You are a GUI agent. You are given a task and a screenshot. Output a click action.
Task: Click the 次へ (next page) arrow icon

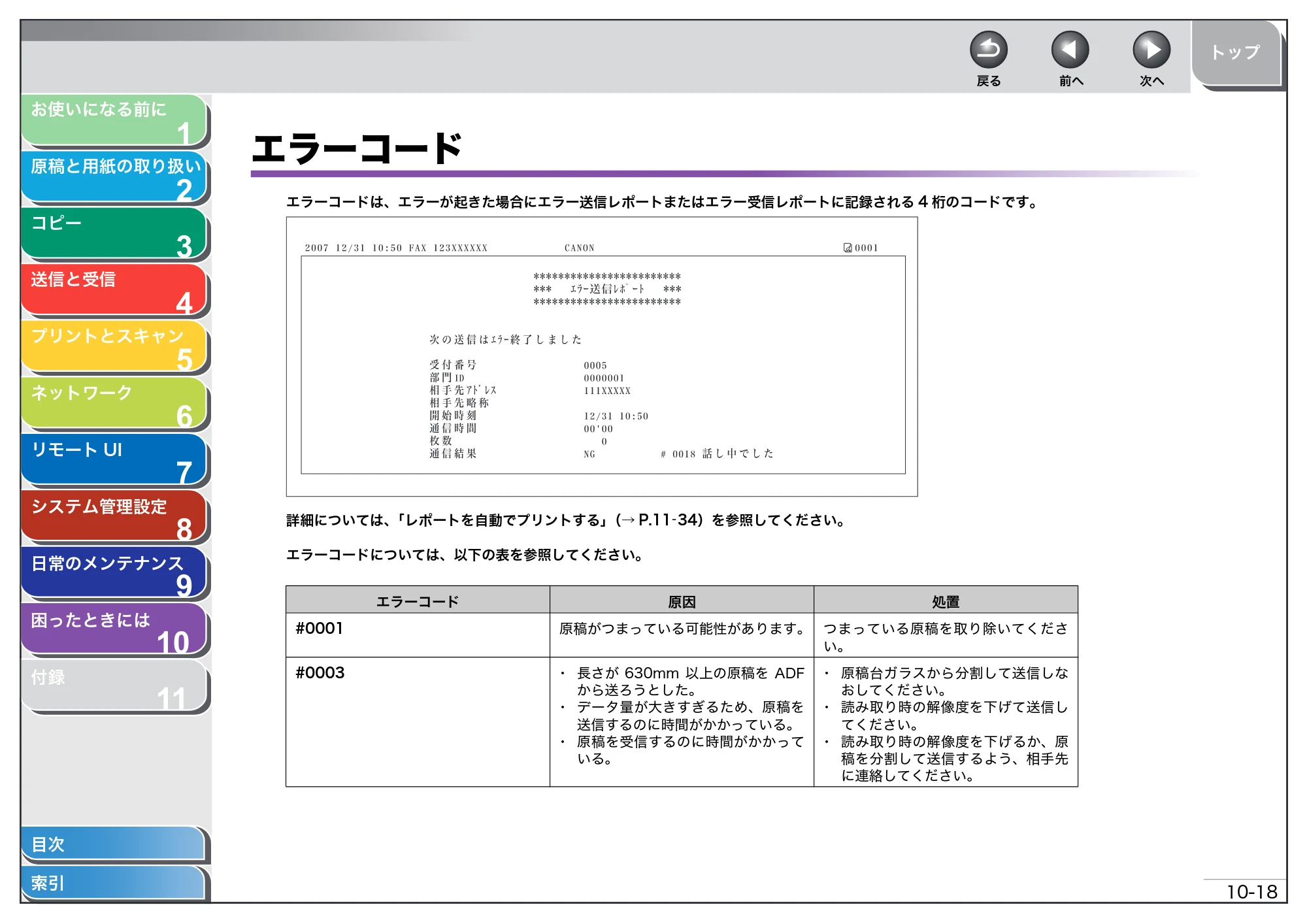[x=1151, y=50]
